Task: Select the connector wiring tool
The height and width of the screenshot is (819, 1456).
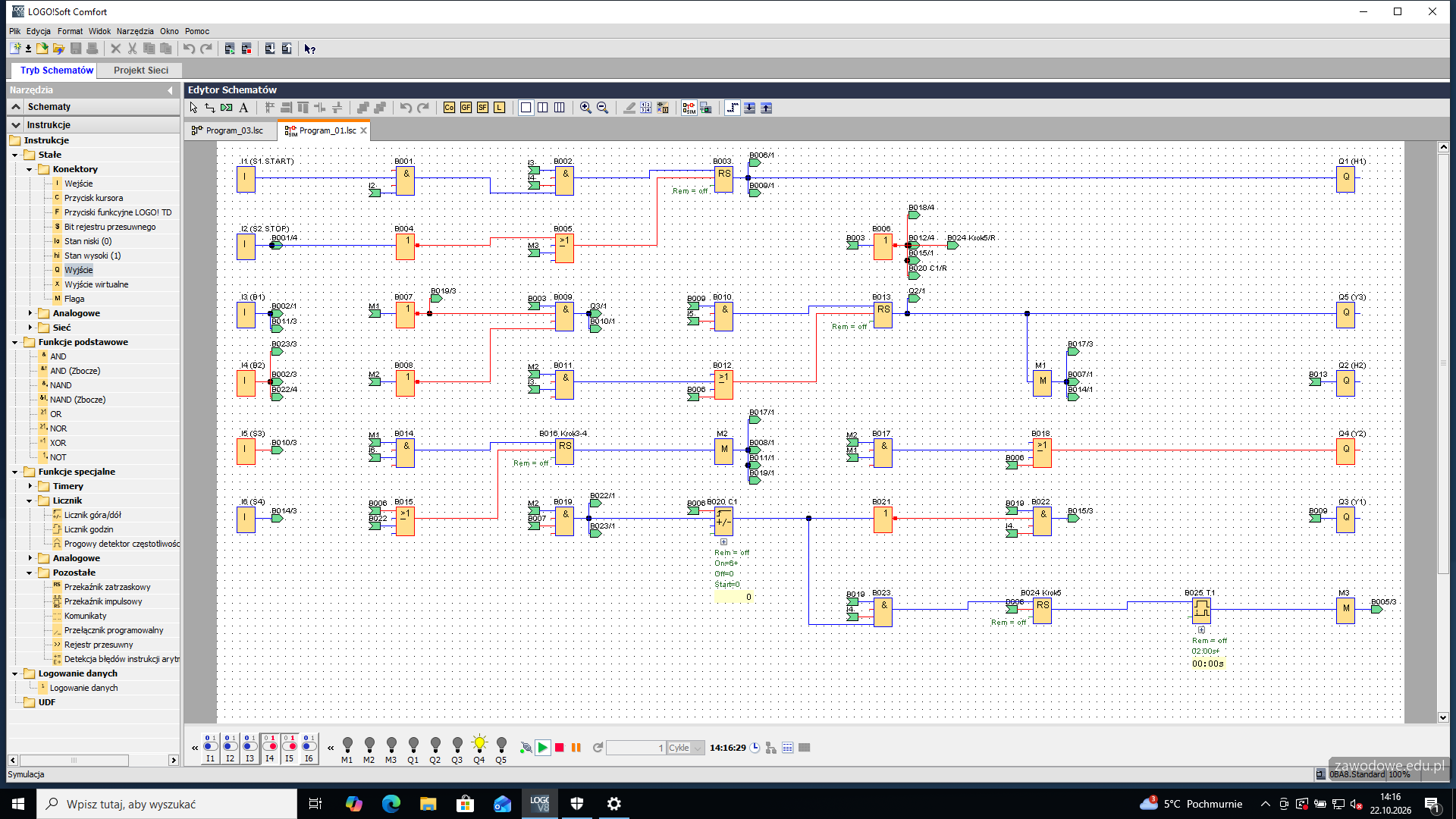Action: pyautogui.click(x=210, y=108)
